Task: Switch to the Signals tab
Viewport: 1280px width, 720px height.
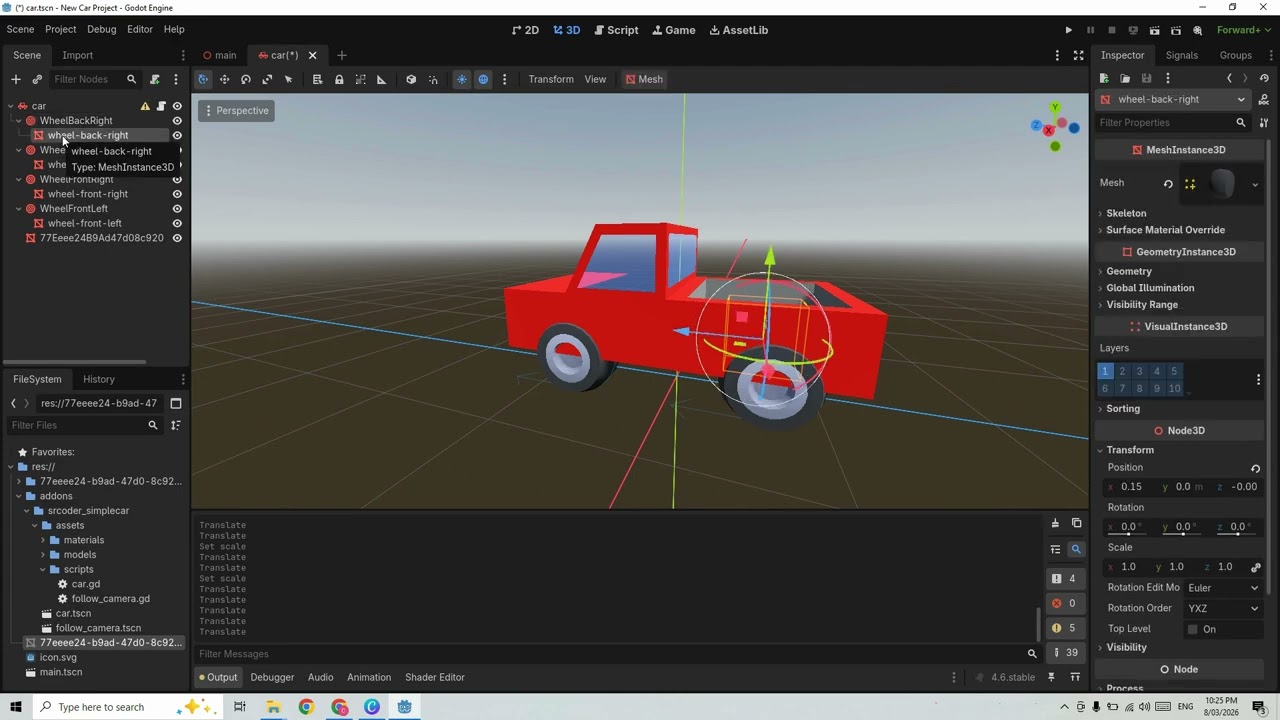Action: (1181, 55)
